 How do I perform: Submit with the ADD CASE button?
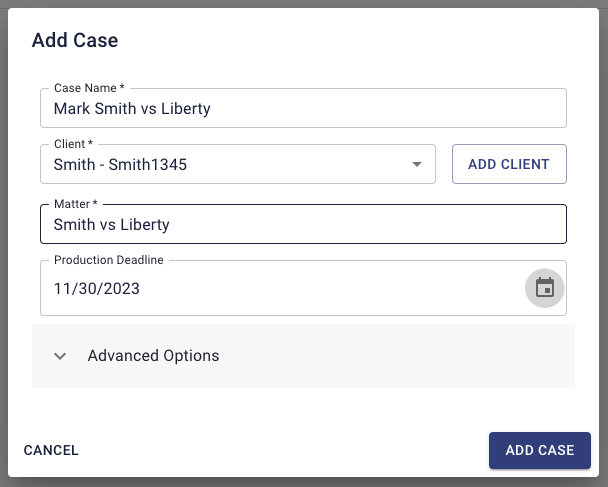tap(539, 450)
